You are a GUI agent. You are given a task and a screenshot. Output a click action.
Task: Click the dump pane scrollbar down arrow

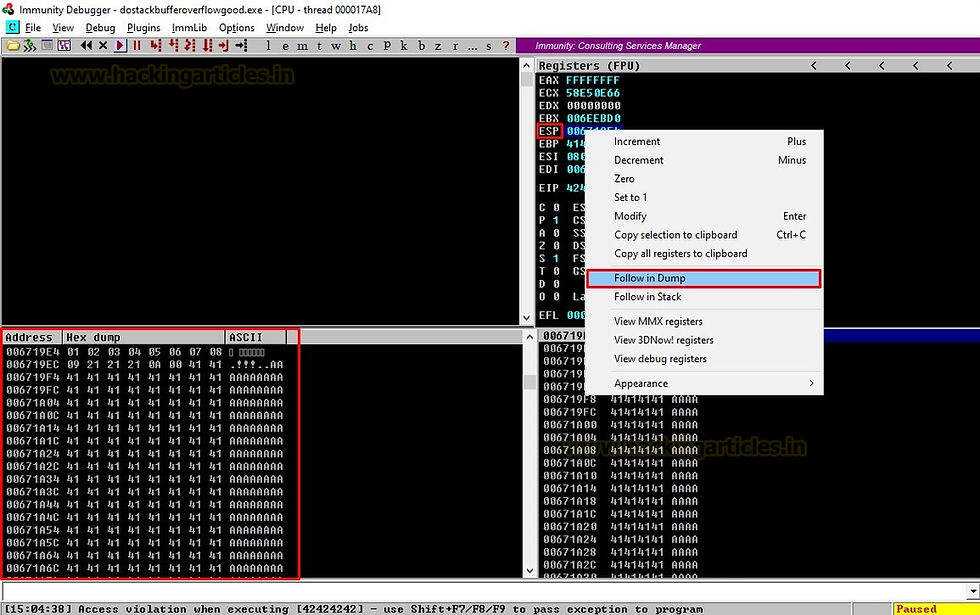click(530, 570)
